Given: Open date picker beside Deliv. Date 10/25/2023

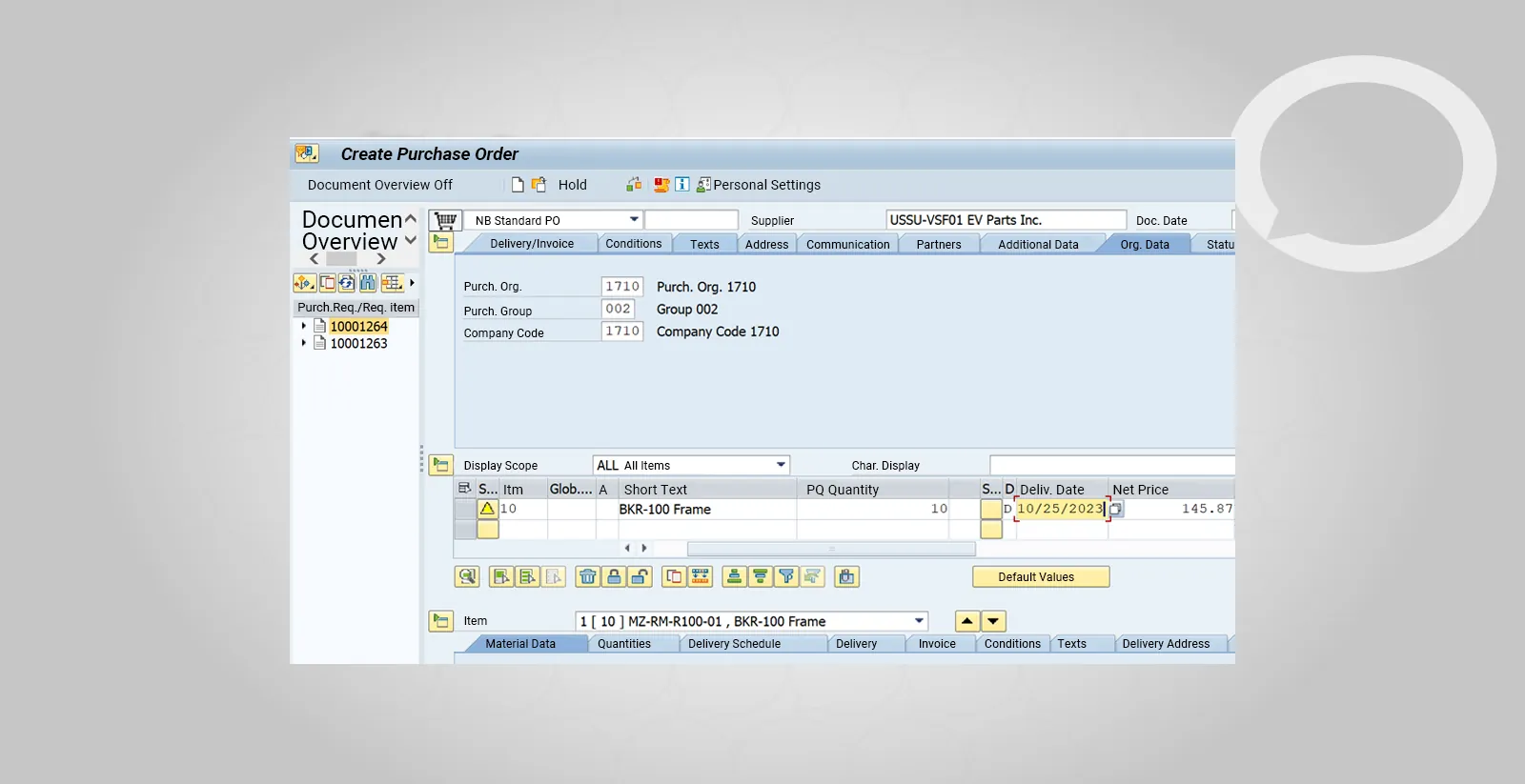Looking at the screenshot, I should click(x=1116, y=510).
